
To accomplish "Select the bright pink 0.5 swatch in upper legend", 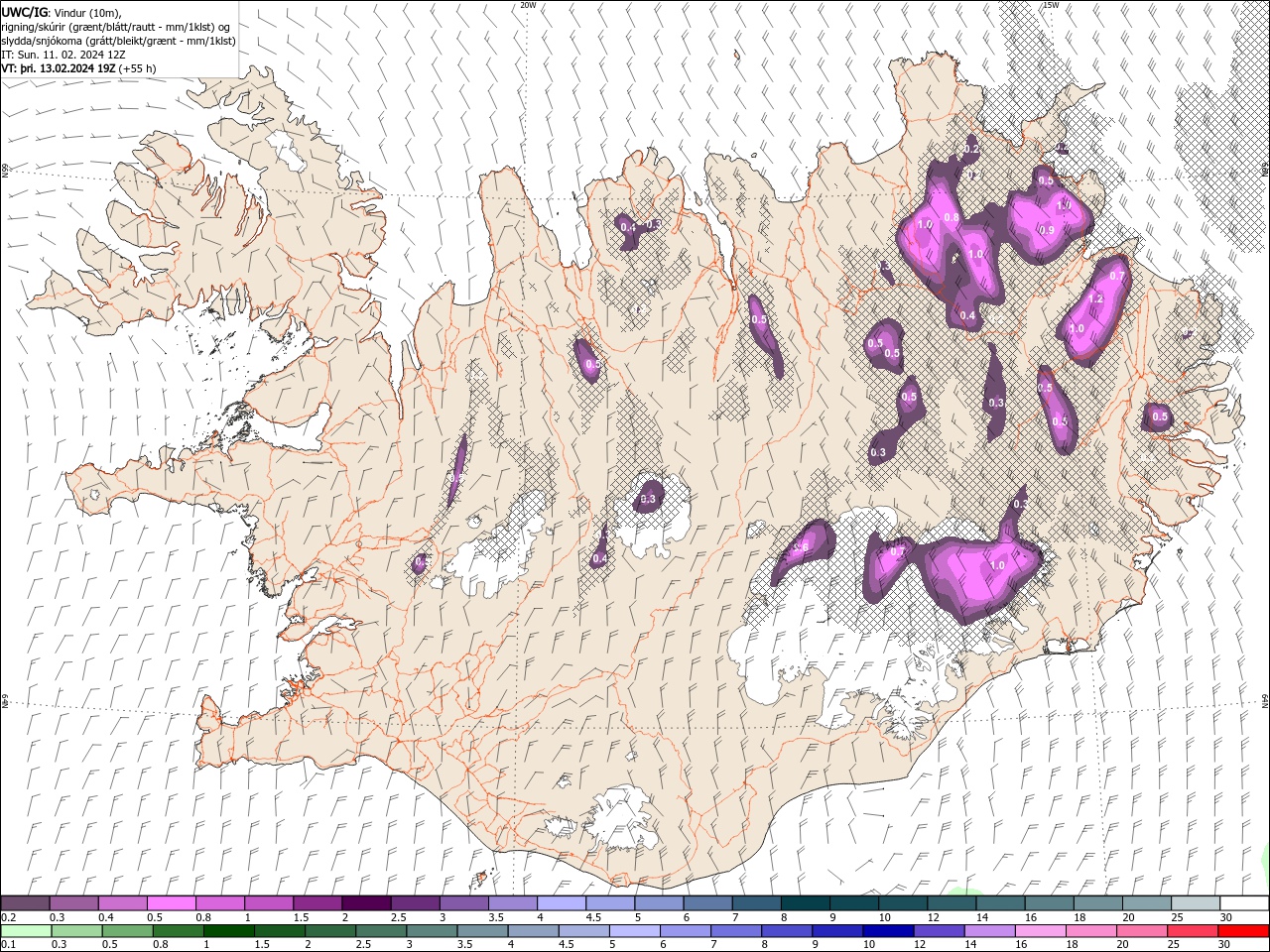I will coord(171,903).
